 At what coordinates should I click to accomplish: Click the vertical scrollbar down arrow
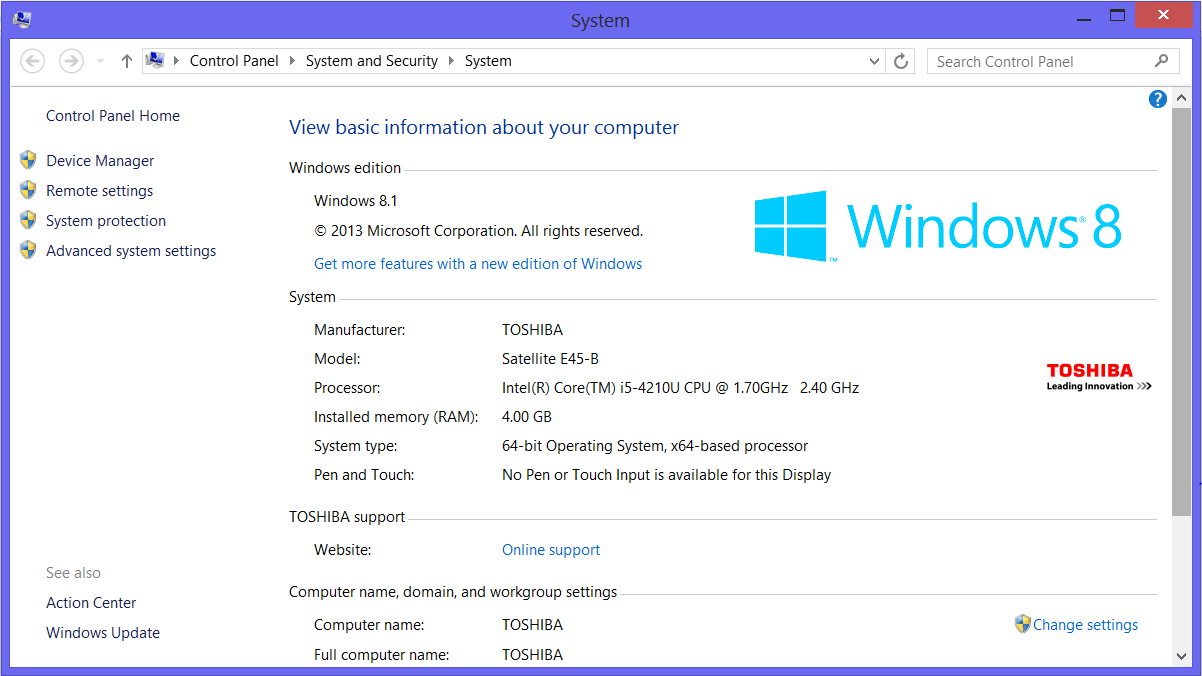point(1181,656)
